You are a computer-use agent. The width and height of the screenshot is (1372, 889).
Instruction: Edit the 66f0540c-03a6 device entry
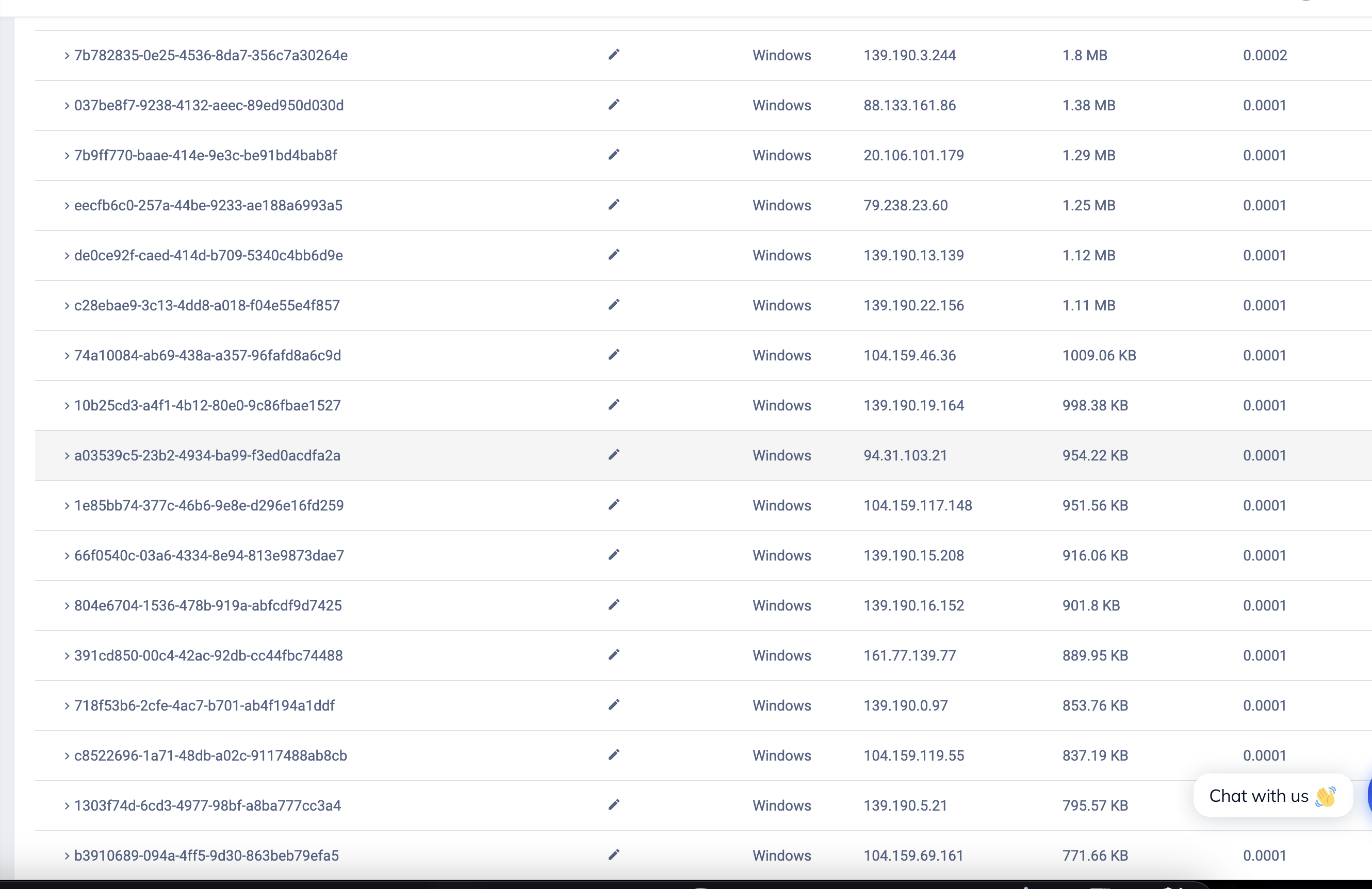coord(613,555)
